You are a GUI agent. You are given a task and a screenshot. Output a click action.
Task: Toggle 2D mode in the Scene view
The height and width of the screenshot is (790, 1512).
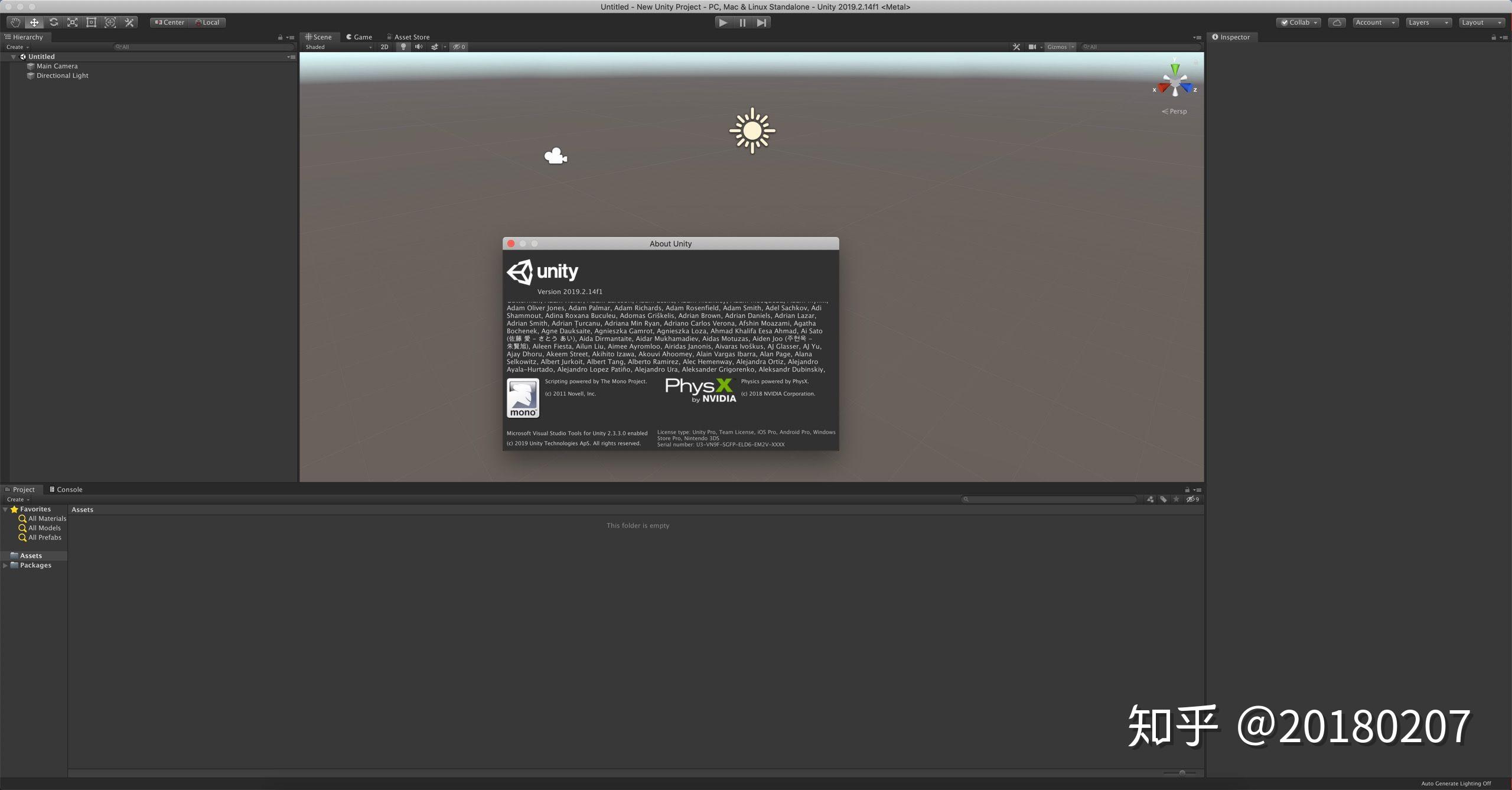click(384, 47)
